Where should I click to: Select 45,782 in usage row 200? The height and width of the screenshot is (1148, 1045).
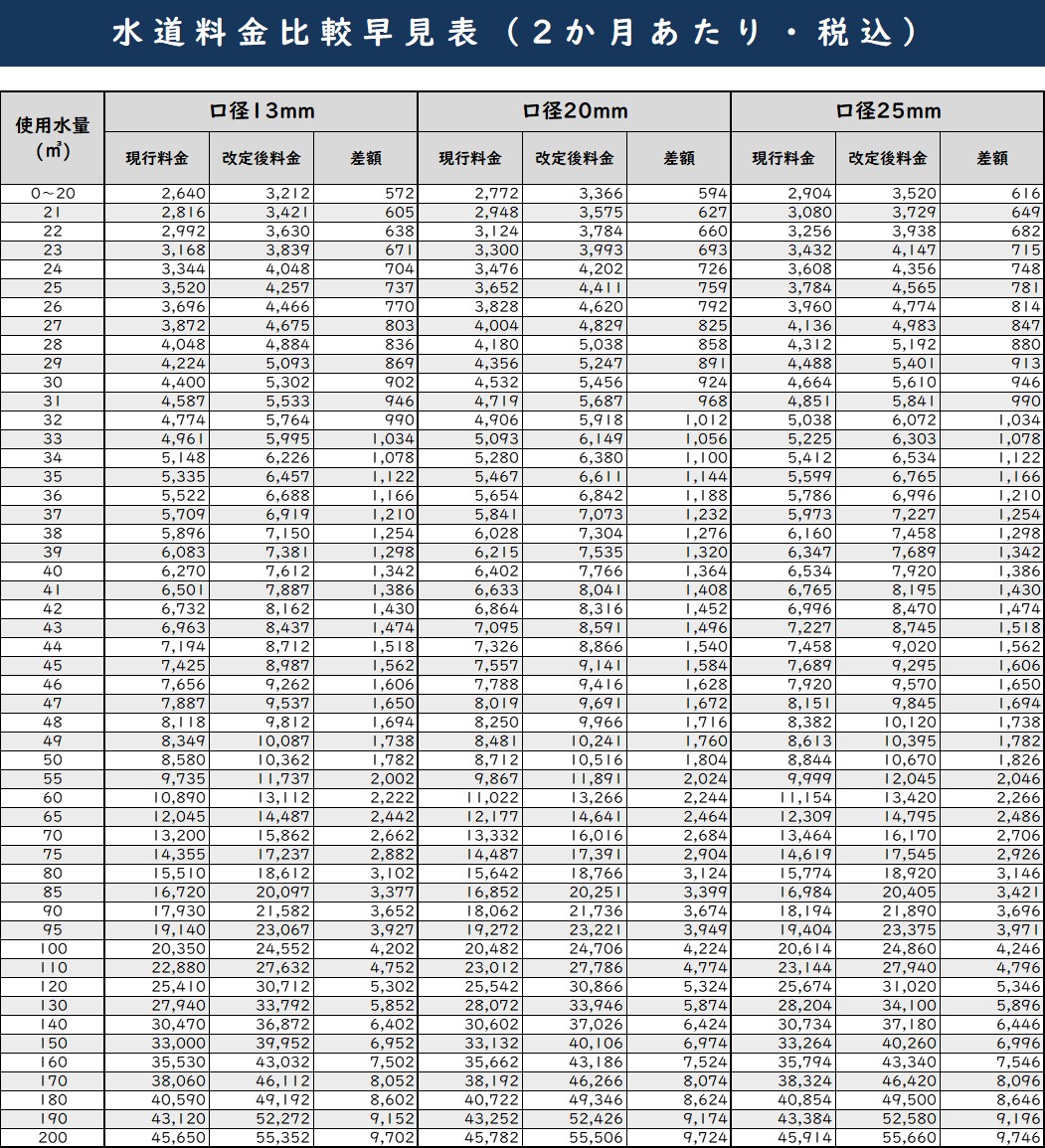tap(493, 1138)
